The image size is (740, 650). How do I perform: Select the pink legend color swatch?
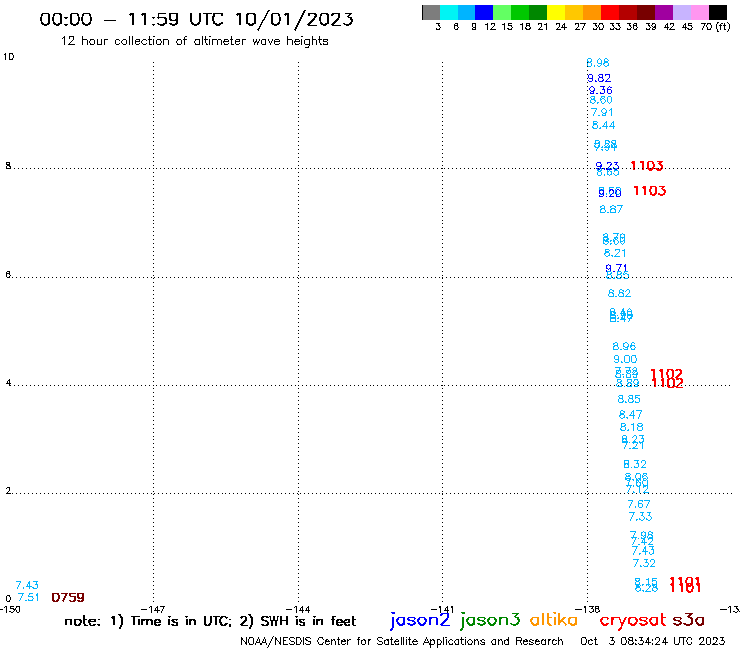tap(699, 12)
